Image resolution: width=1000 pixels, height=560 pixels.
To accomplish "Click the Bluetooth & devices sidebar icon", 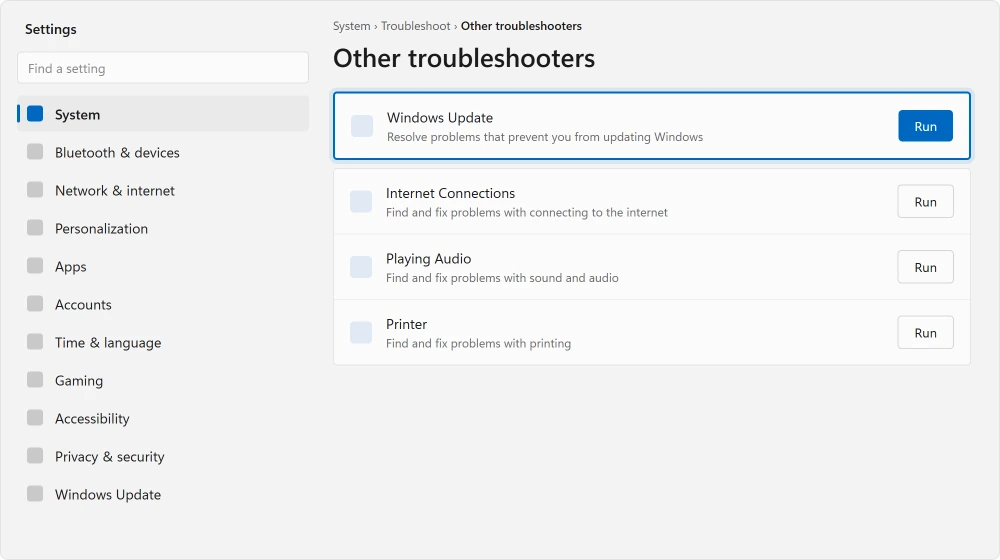I will [35, 152].
